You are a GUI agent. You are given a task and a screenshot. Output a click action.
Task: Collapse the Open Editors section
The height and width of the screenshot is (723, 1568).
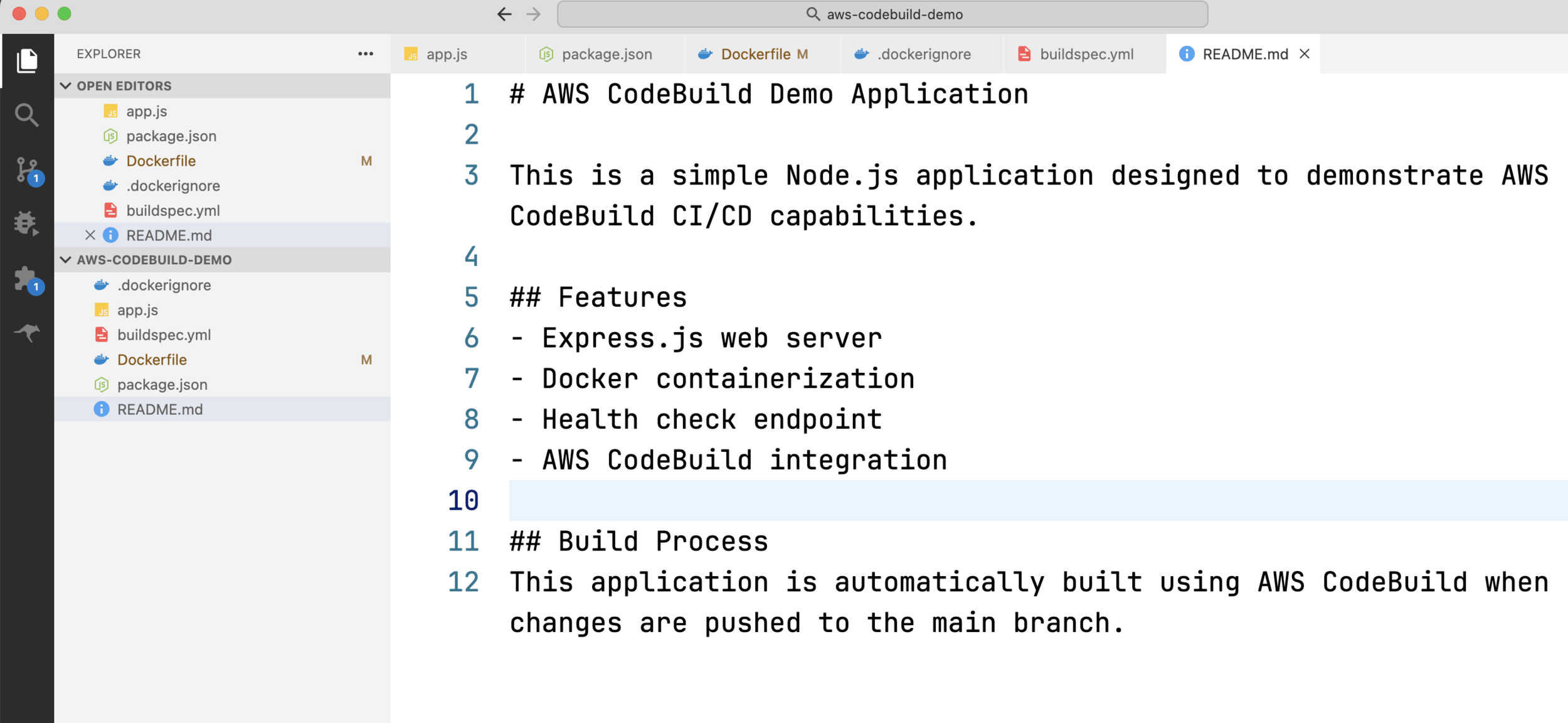point(66,86)
